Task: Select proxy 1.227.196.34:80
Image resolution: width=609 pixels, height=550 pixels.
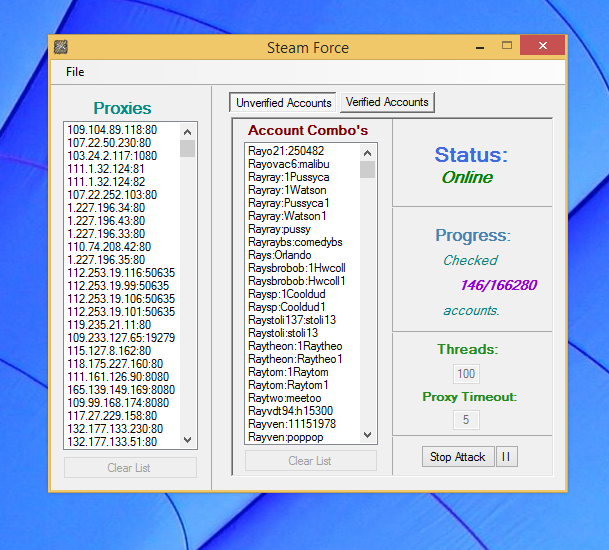Action: [106, 208]
